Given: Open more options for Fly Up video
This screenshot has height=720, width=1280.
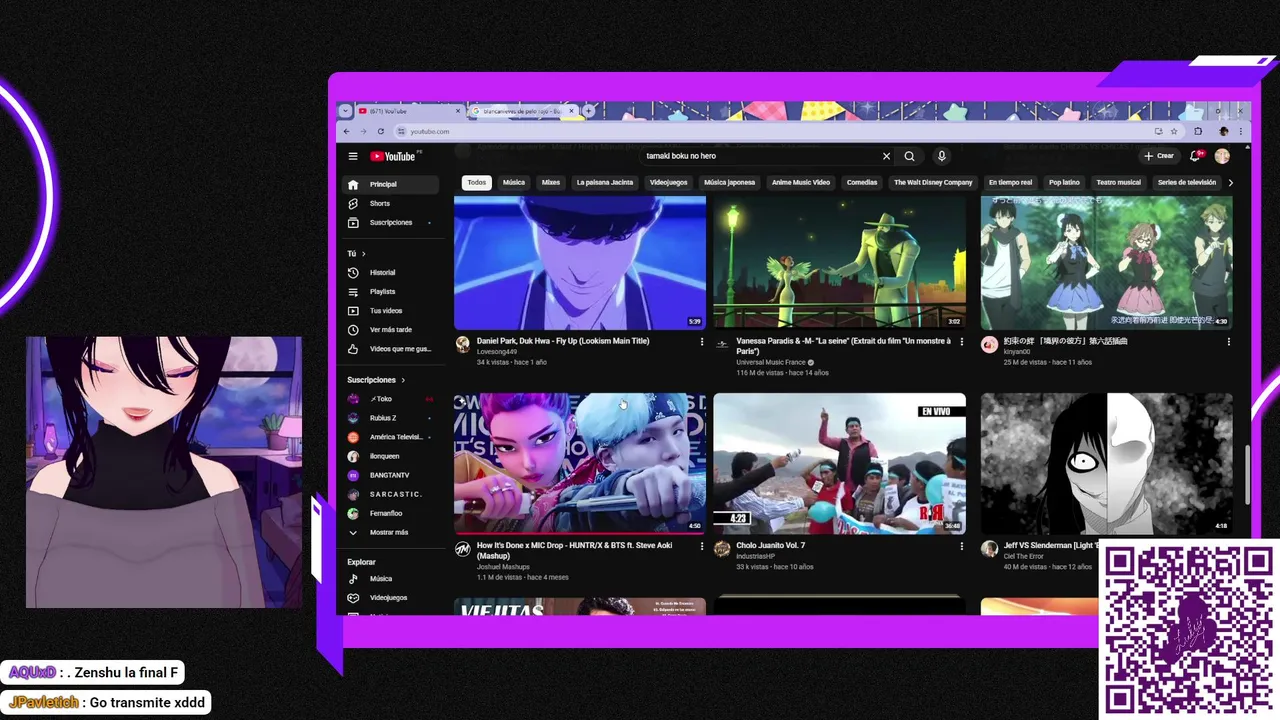Looking at the screenshot, I should click(x=702, y=342).
